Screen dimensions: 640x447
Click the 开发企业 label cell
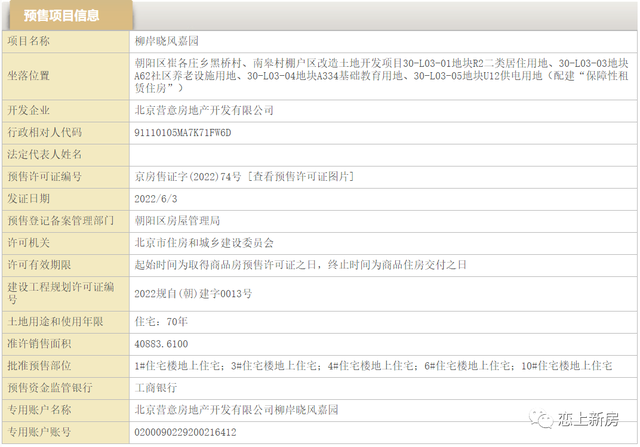(x=66, y=111)
